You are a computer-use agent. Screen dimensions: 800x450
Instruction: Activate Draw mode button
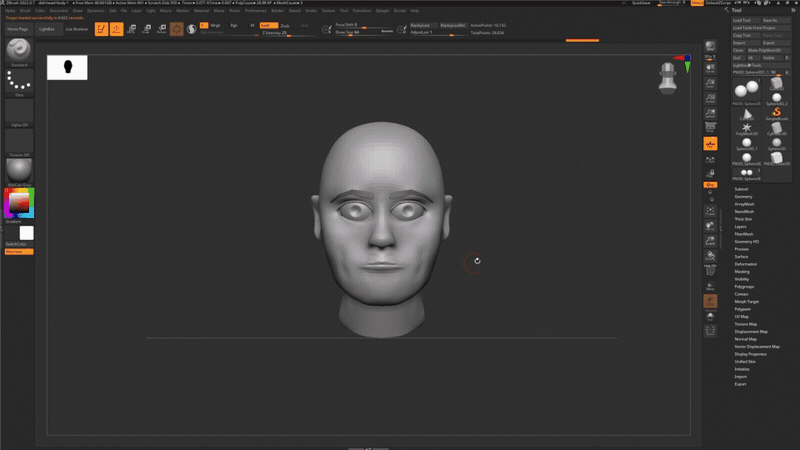click(x=117, y=29)
